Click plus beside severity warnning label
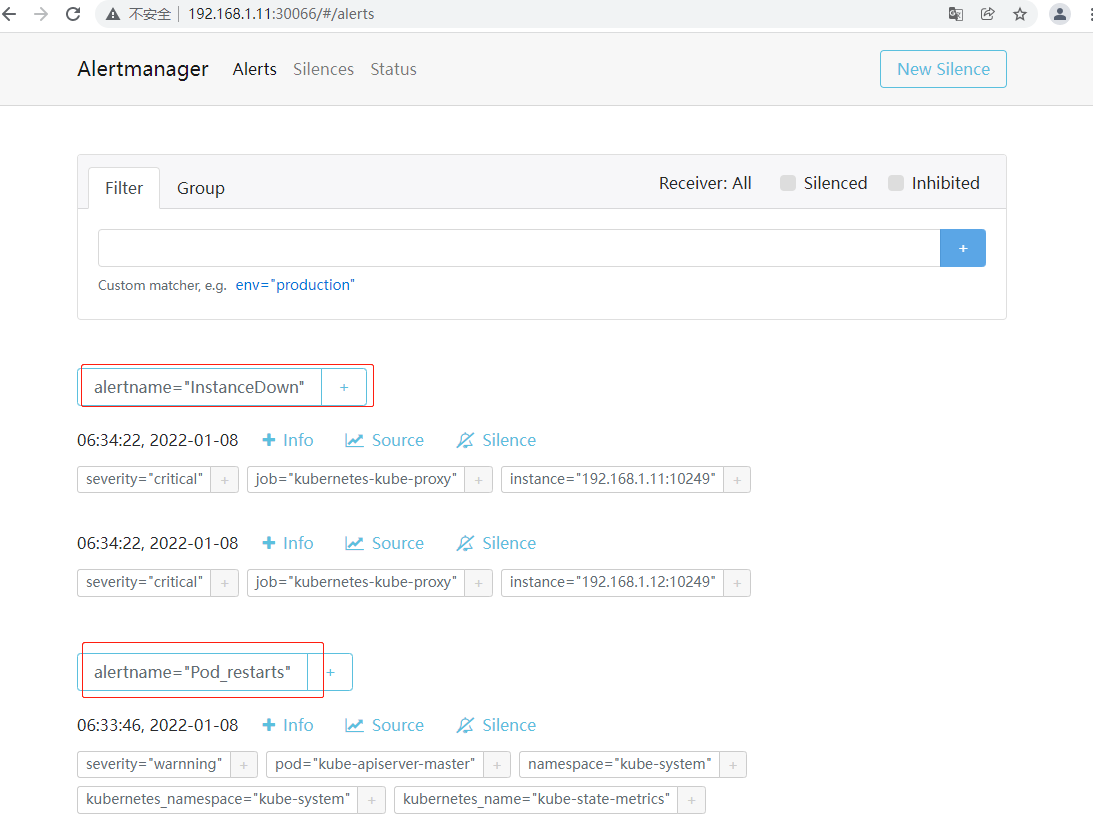This screenshot has height=817, width=1093. click(x=244, y=765)
